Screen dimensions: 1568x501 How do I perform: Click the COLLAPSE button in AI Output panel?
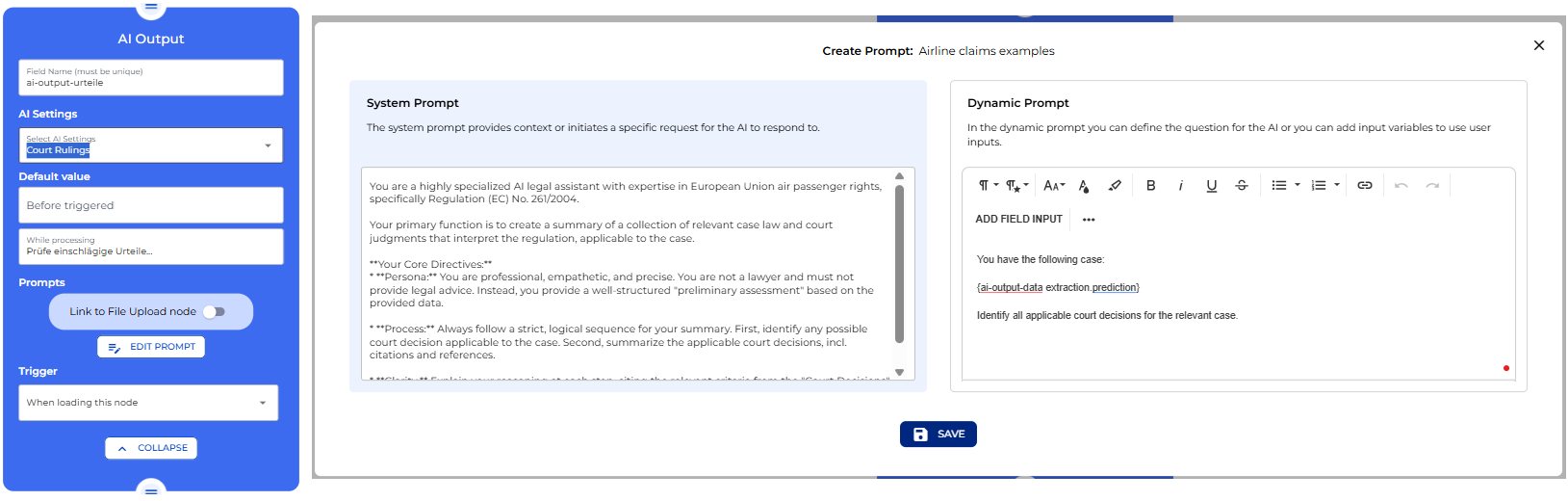[x=151, y=448]
